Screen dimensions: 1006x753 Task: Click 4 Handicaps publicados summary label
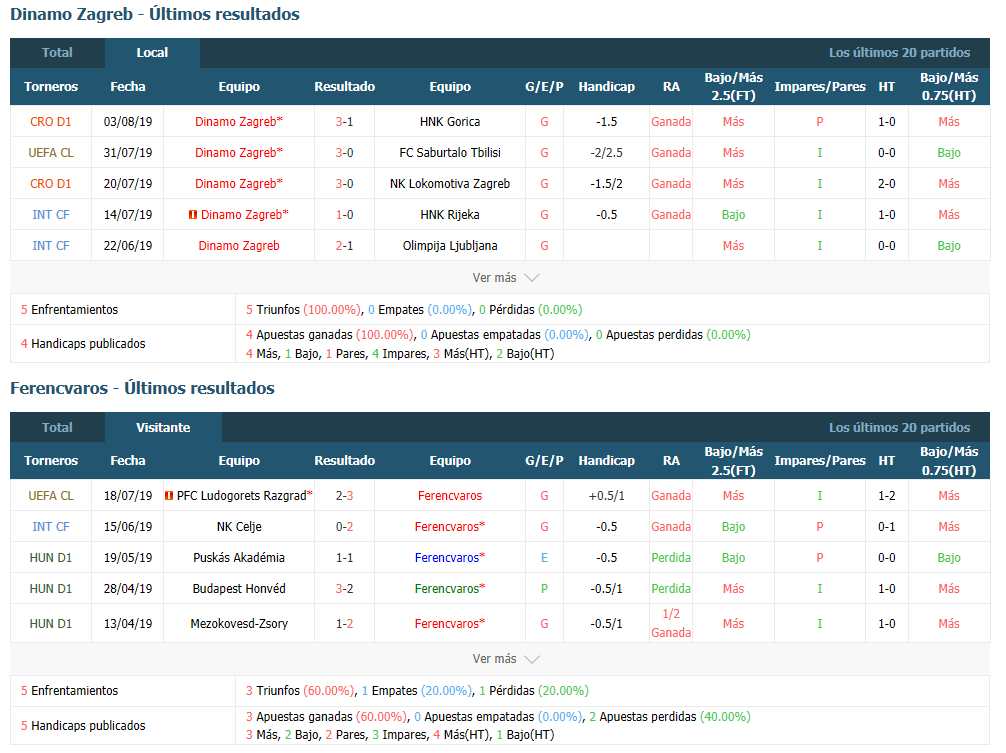[x=83, y=344]
